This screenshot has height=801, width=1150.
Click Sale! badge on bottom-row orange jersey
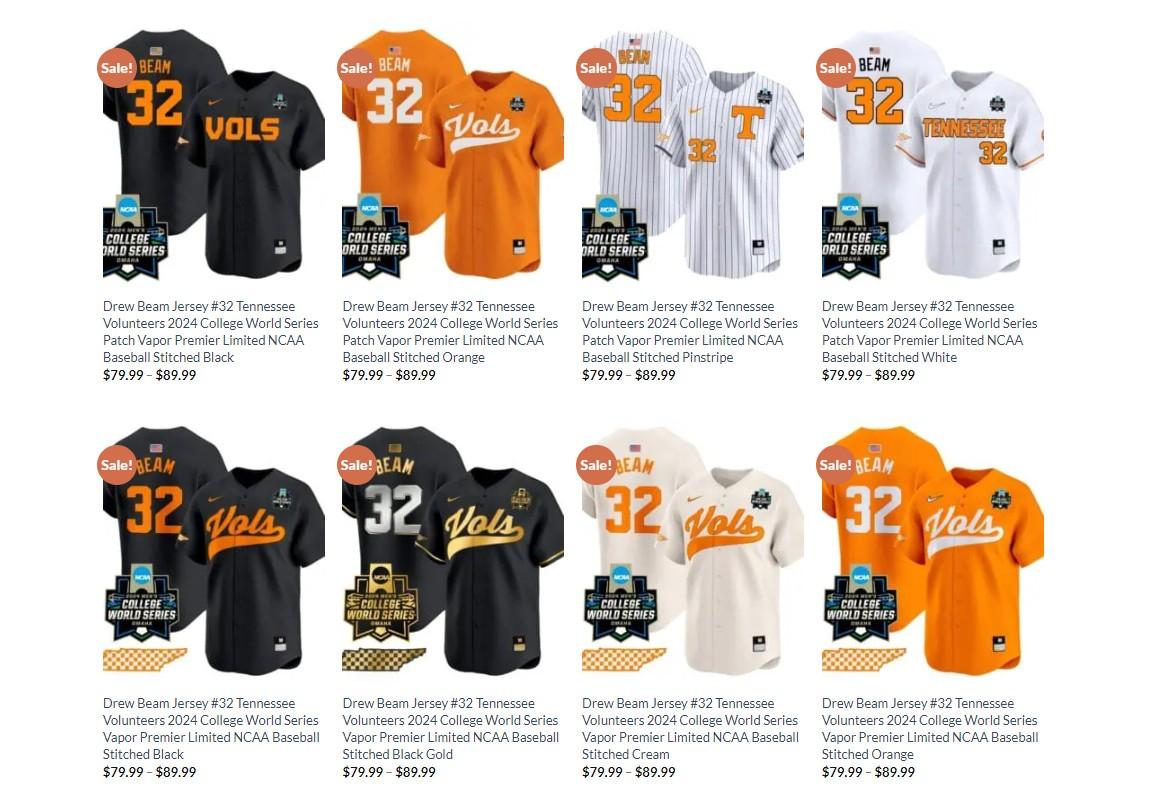[x=835, y=465]
